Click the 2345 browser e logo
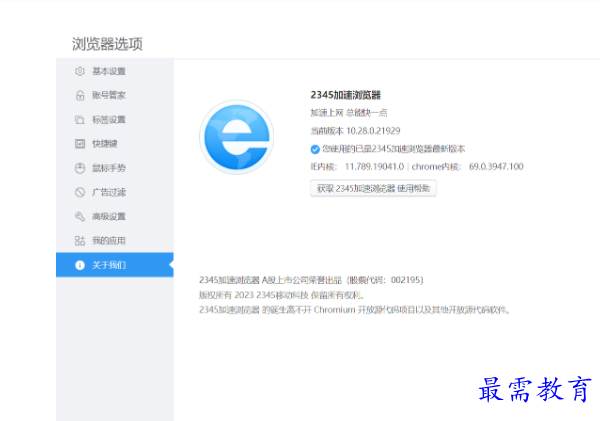The height and width of the screenshot is (421, 600). click(x=237, y=137)
